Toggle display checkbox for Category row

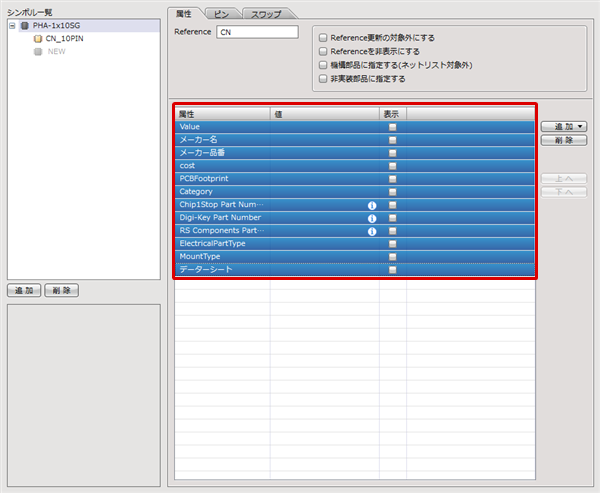[x=393, y=192]
